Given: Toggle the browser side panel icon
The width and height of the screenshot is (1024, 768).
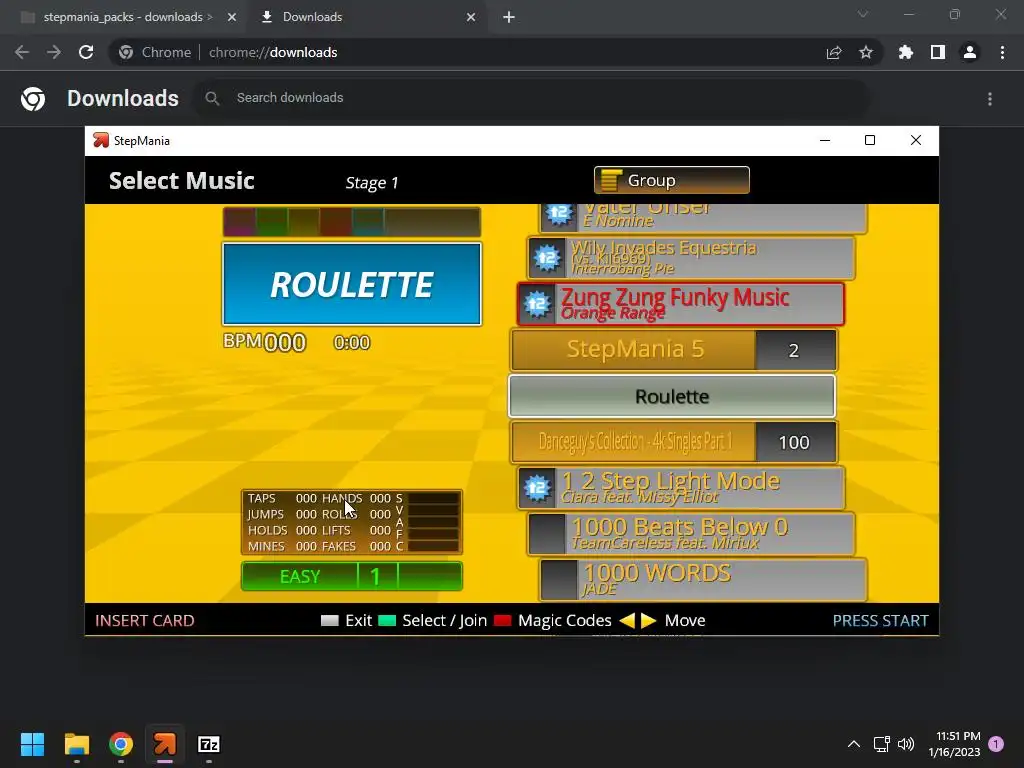Looking at the screenshot, I should coord(938,52).
